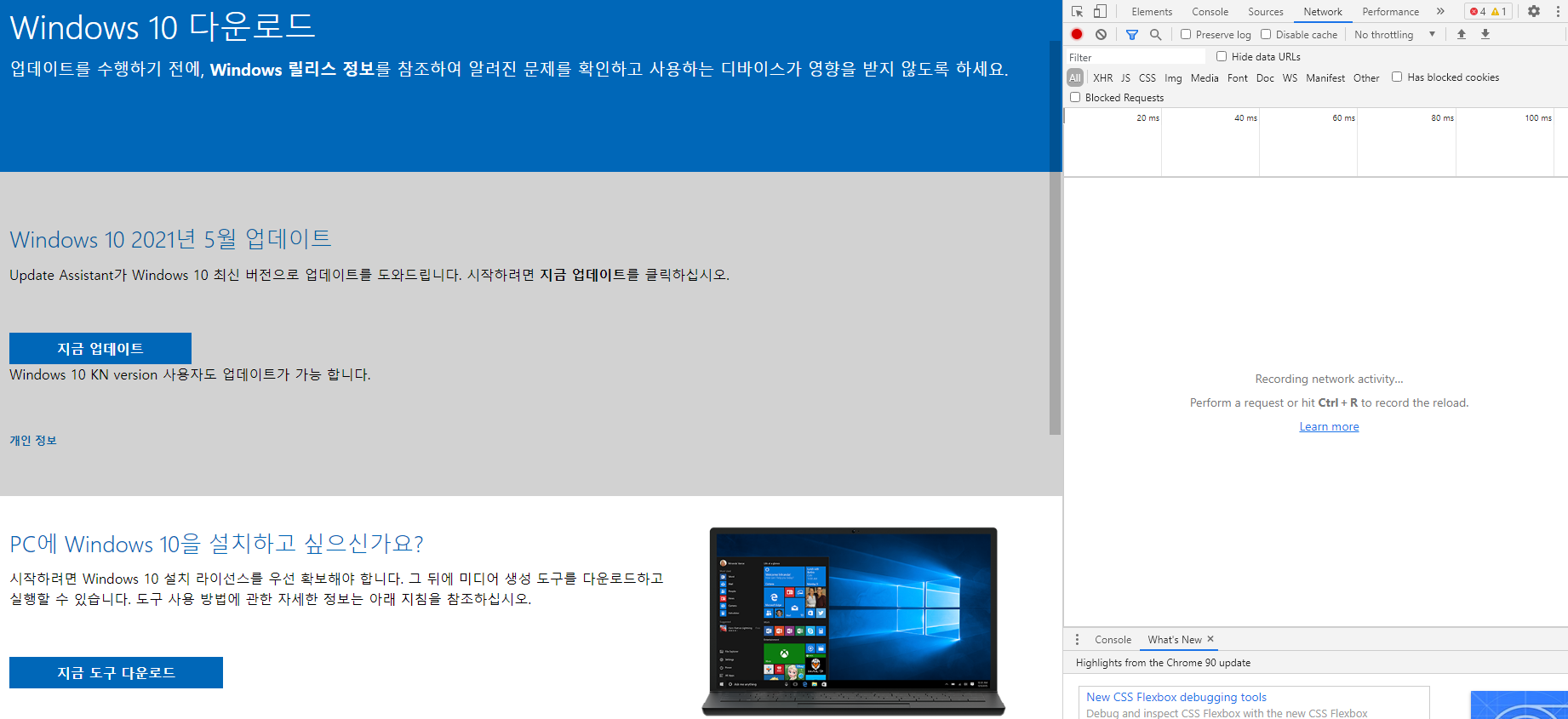The height and width of the screenshot is (719, 1568).
Task: Filter requests by XHR type
Action: [1103, 77]
